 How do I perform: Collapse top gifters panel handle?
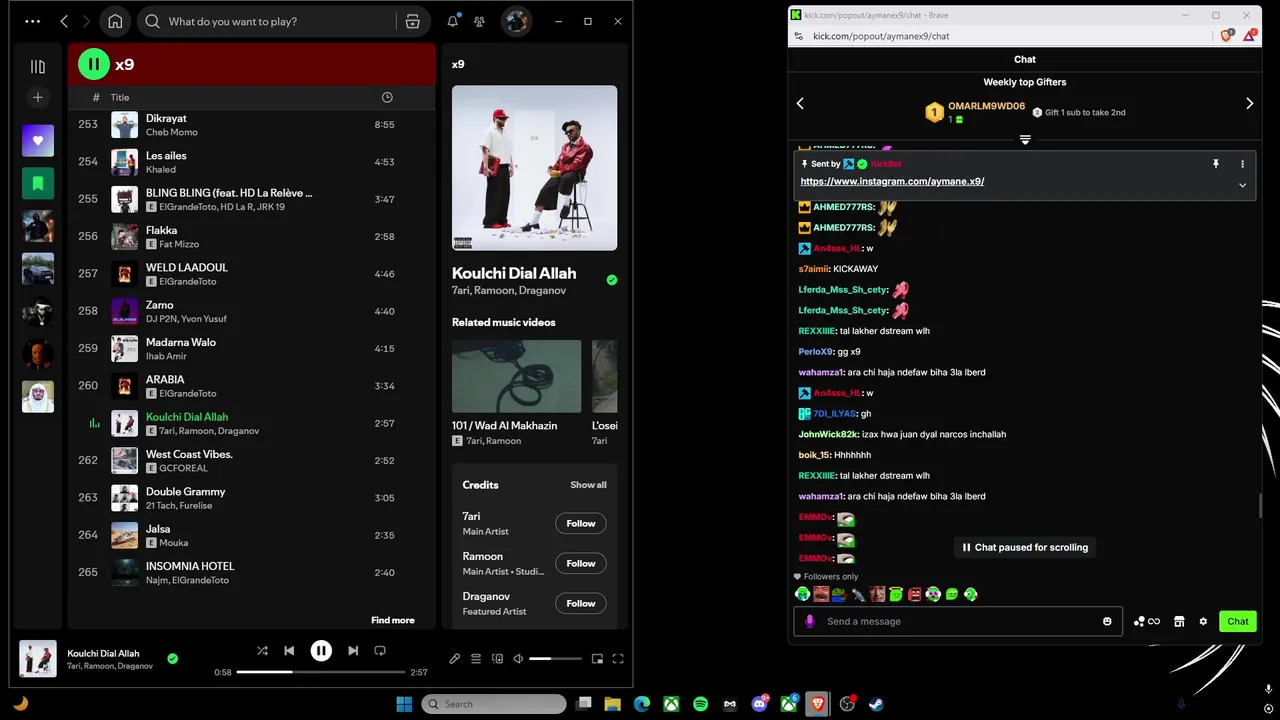1025,139
